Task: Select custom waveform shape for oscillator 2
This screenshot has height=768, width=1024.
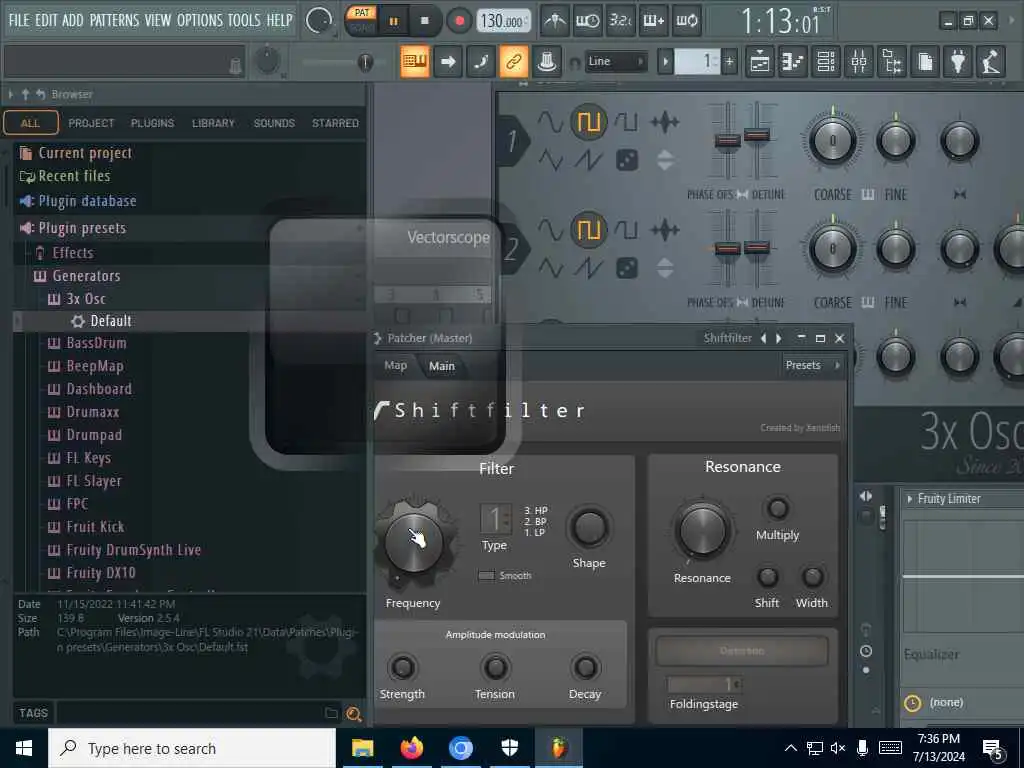Action: click(x=665, y=230)
